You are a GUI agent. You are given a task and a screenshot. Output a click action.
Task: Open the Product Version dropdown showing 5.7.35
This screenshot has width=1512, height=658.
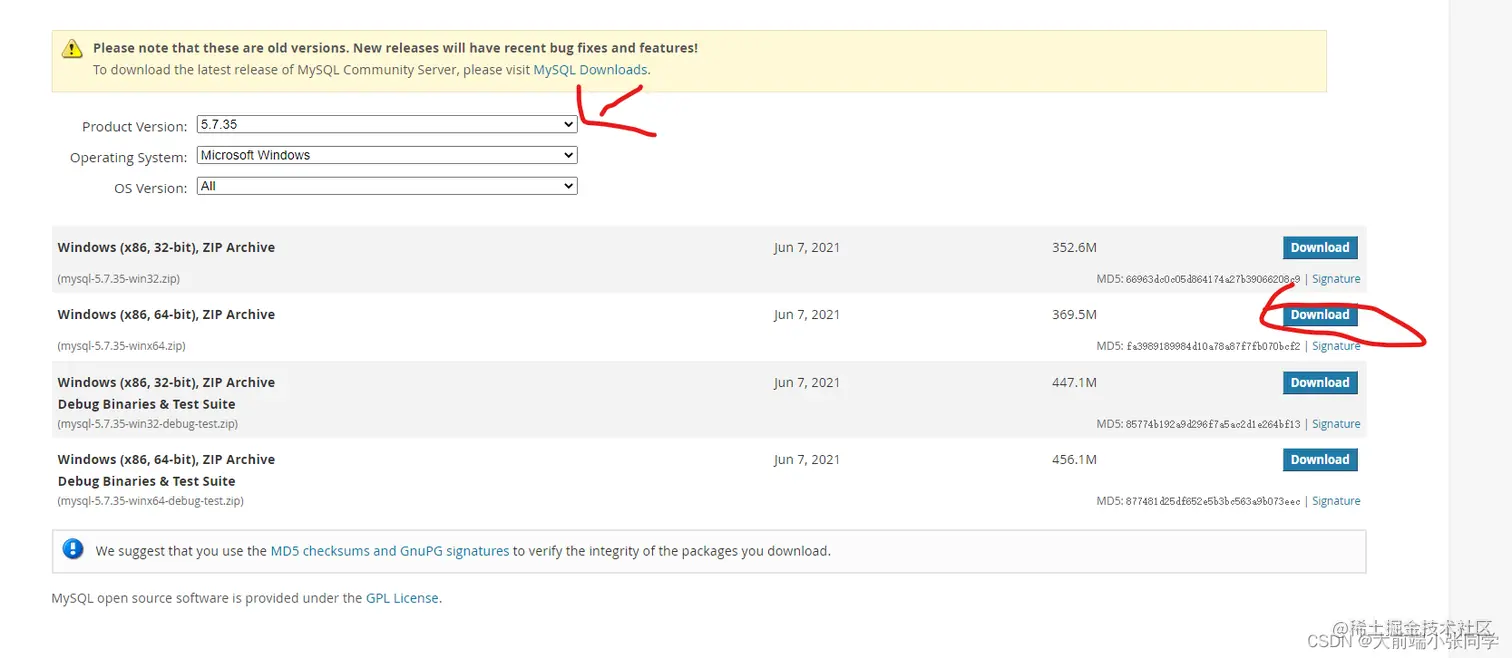(x=387, y=125)
